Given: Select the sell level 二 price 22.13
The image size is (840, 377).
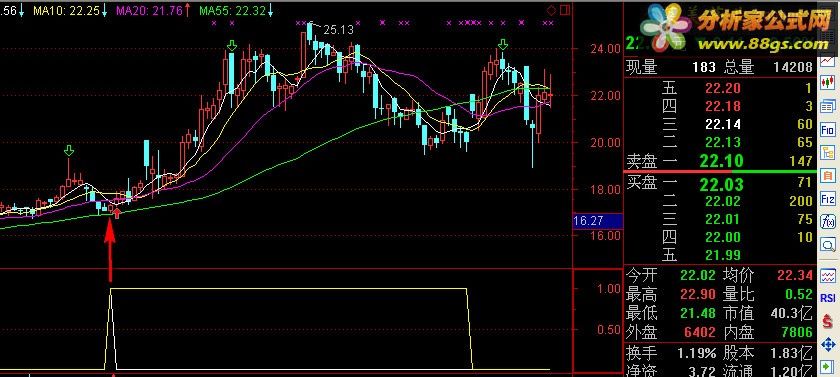Looking at the screenshot, I should point(723,142).
